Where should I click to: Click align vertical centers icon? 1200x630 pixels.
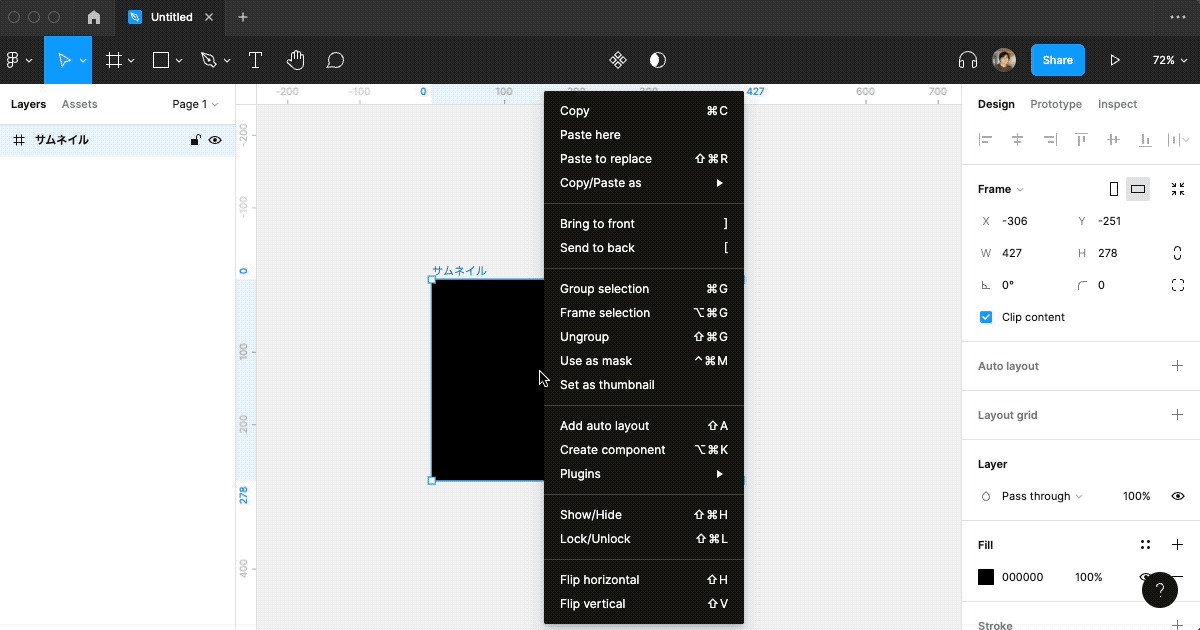tap(1114, 140)
